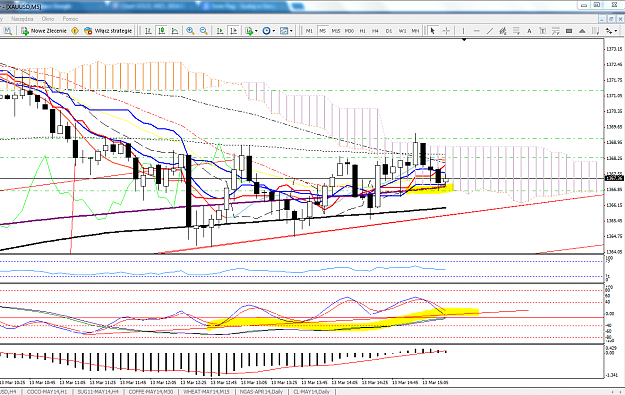This screenshot has height=395, width=625.
Task: Open the Okno menu
Action: [48, 19]
